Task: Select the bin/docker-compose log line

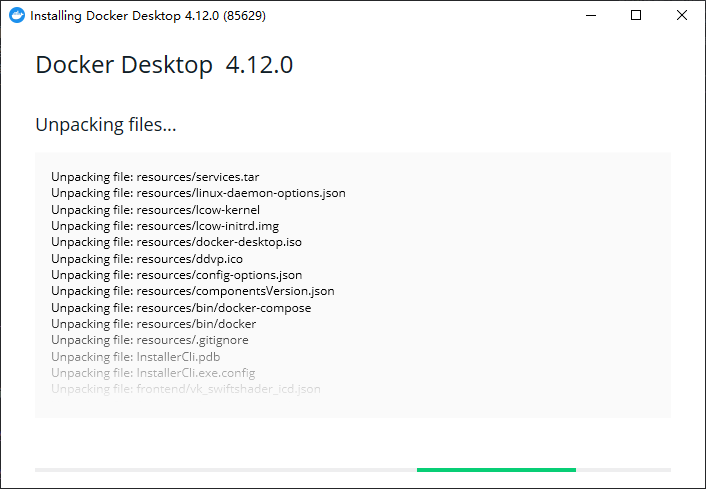Action: tap(181, 308)
